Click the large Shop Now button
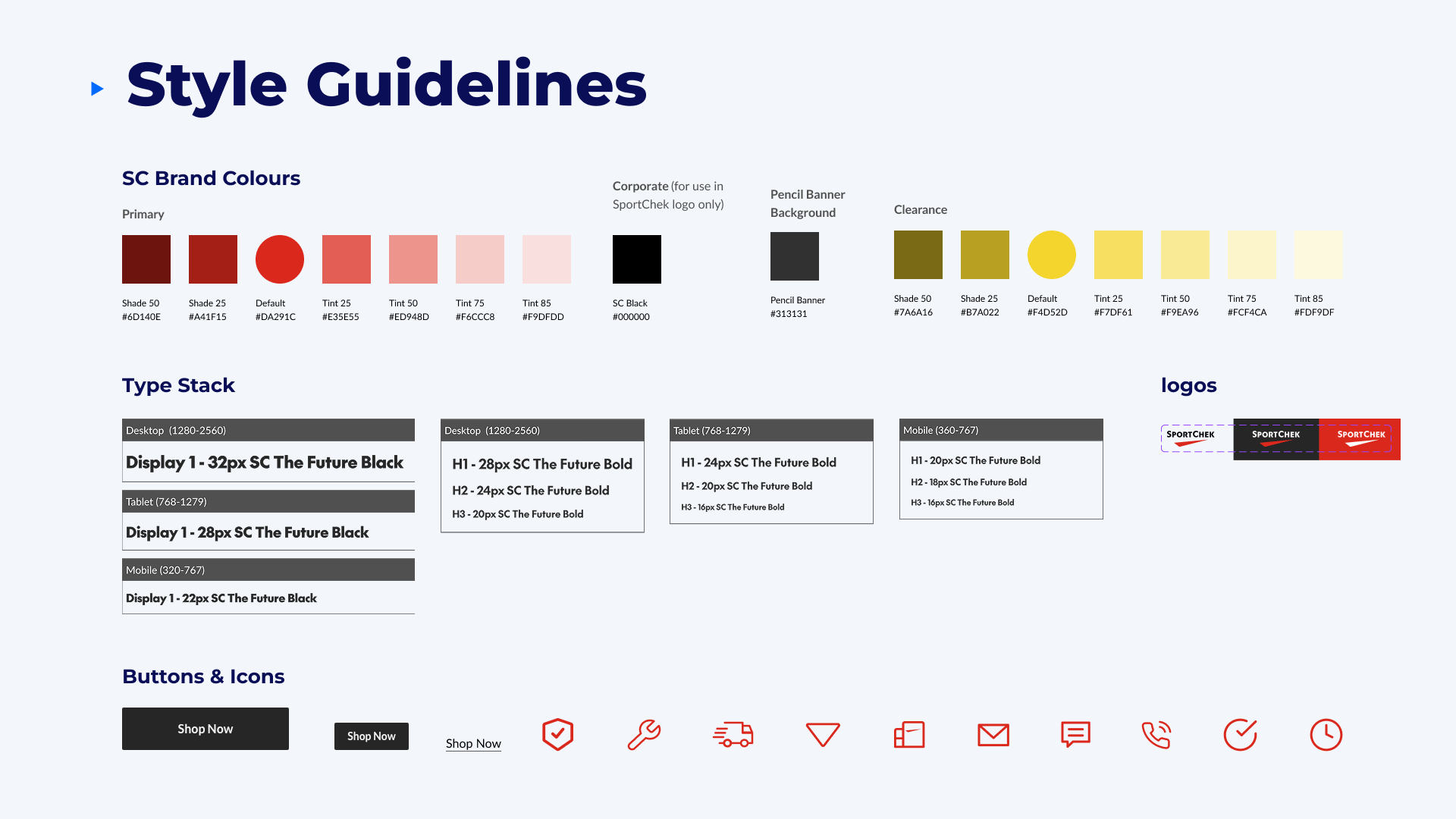The height and width of the screenshot is (819, 1456). point(206,729)
